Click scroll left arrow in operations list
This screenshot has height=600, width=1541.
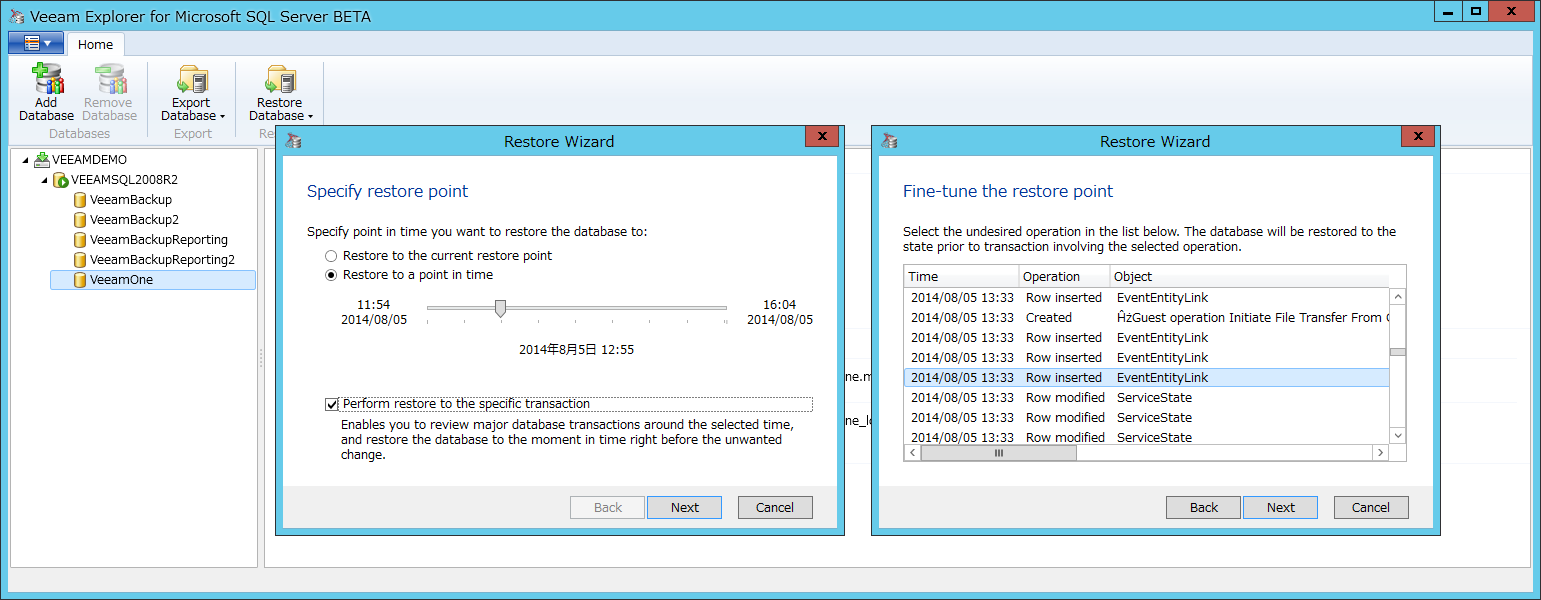[x=912, y=453]
